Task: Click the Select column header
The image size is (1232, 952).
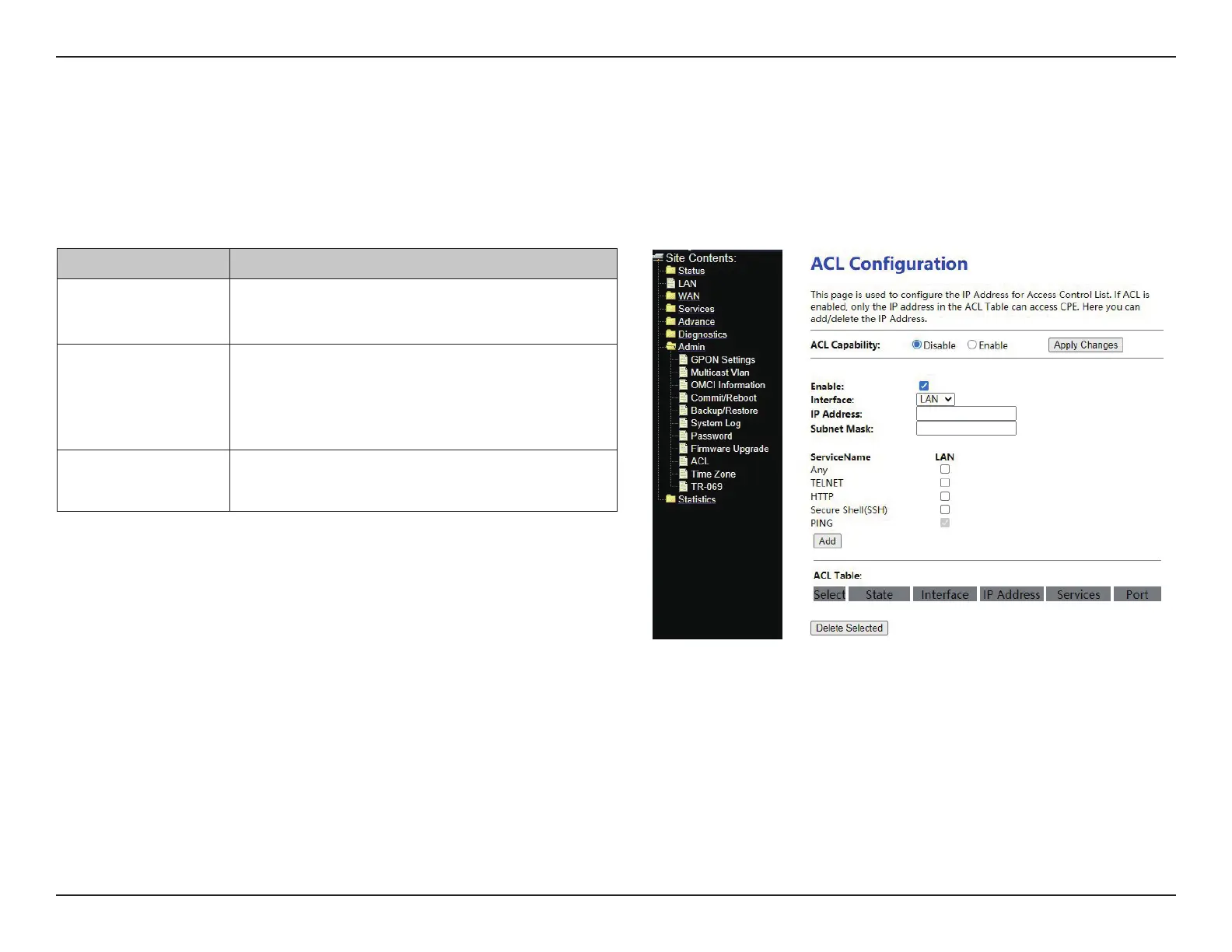Action: point(829,594)
